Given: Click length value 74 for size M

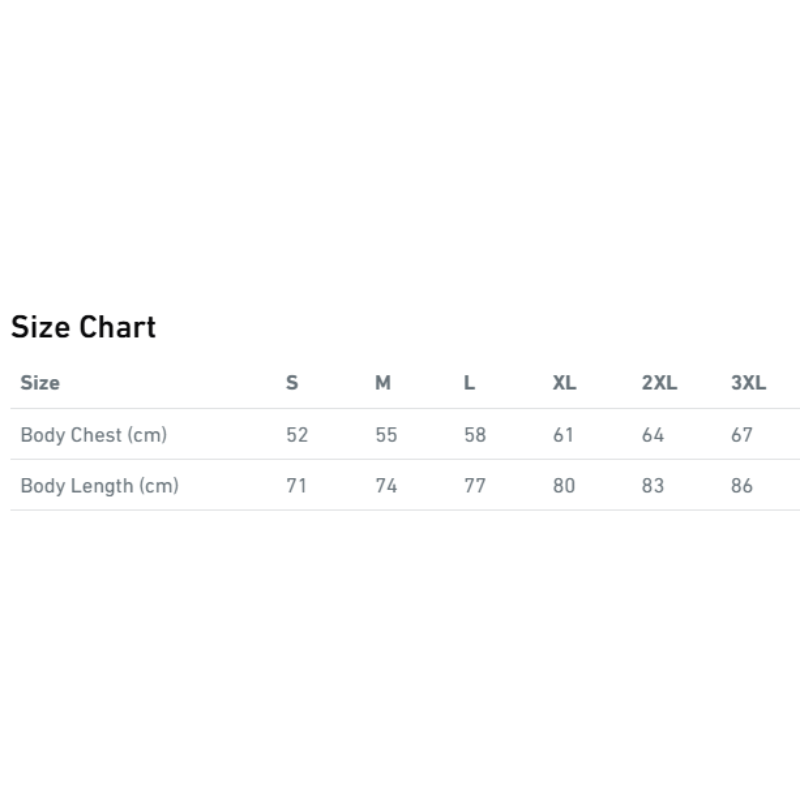Looking at the screenshot, I should point(386,486).
